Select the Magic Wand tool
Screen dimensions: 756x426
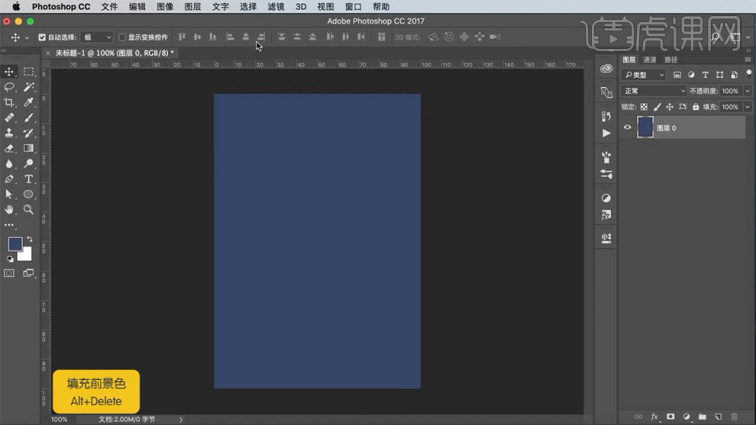(28, 87)
